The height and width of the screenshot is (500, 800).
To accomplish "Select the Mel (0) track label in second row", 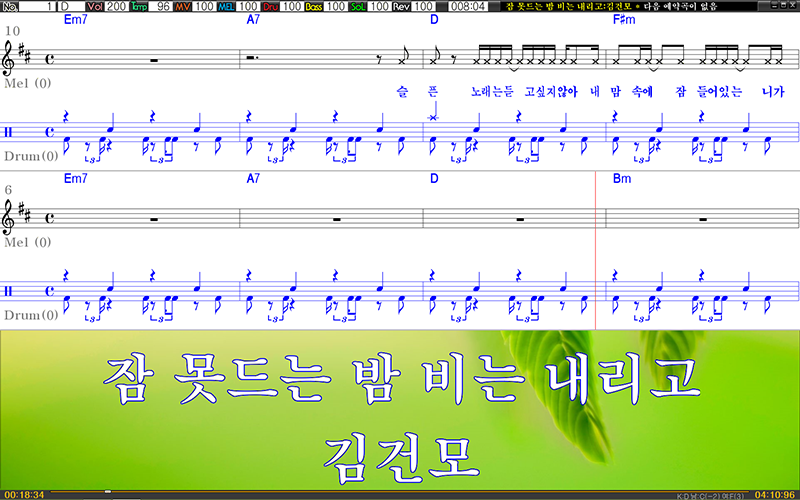I will 28,242.
